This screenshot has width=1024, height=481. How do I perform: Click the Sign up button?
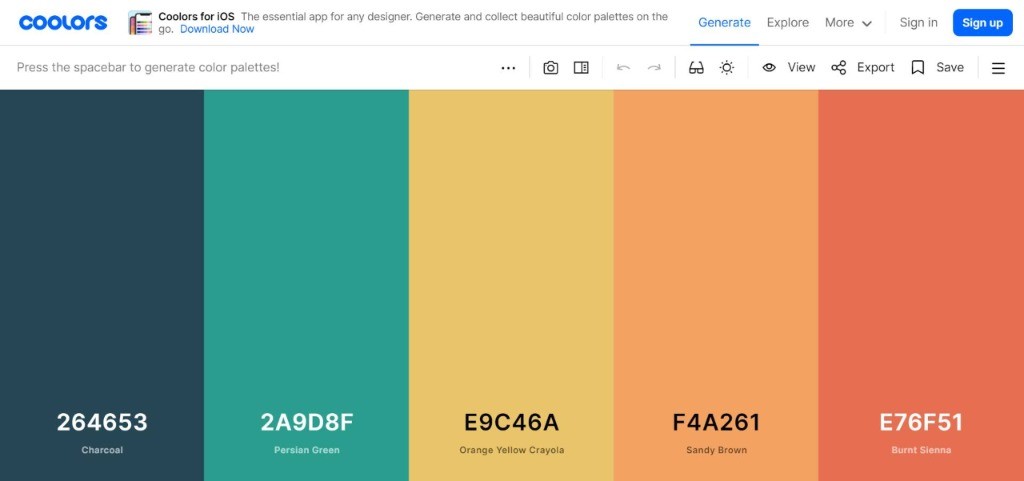982,23
